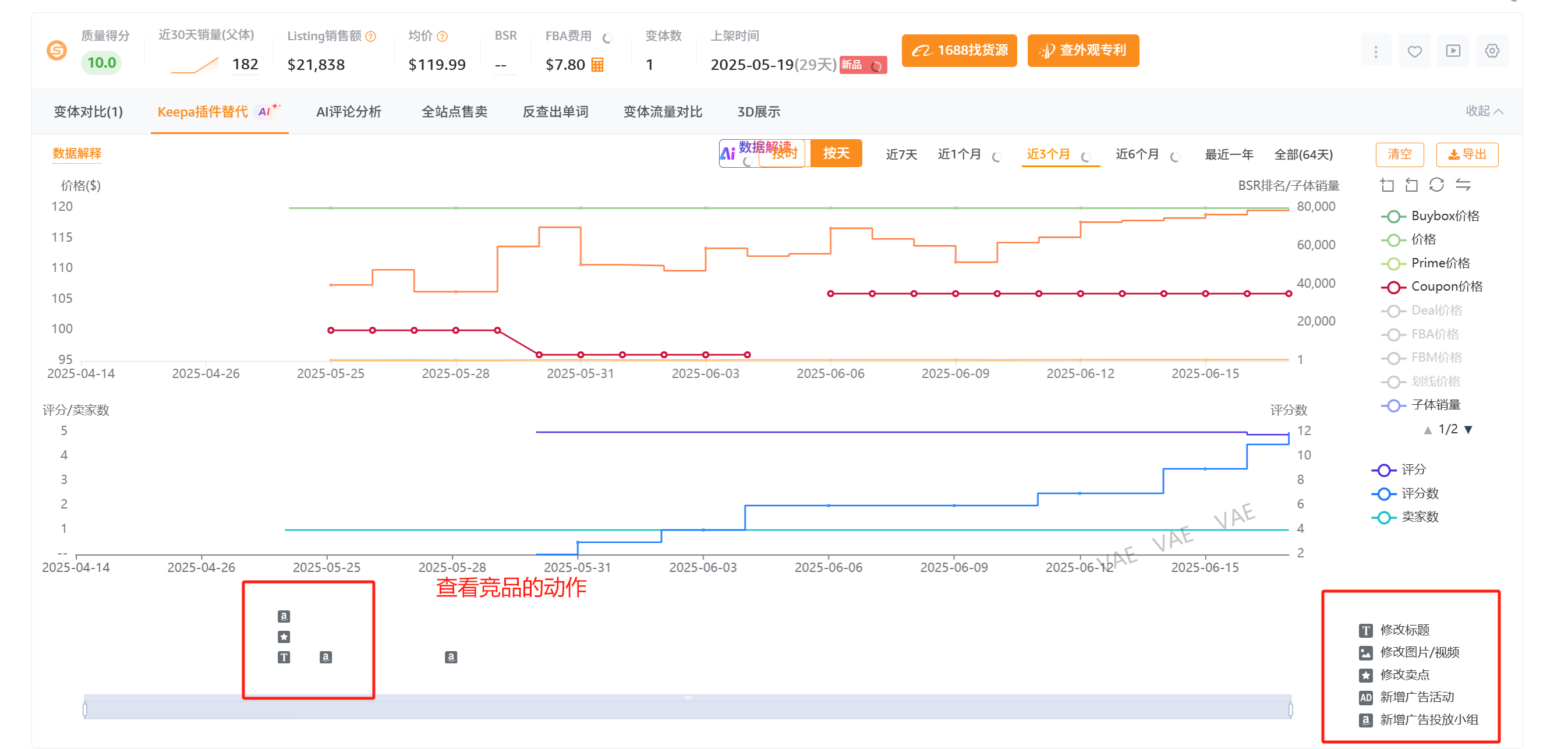Toggle Buybox价格 series in legend
The image size is (1568, 749).
point(1430,215)
